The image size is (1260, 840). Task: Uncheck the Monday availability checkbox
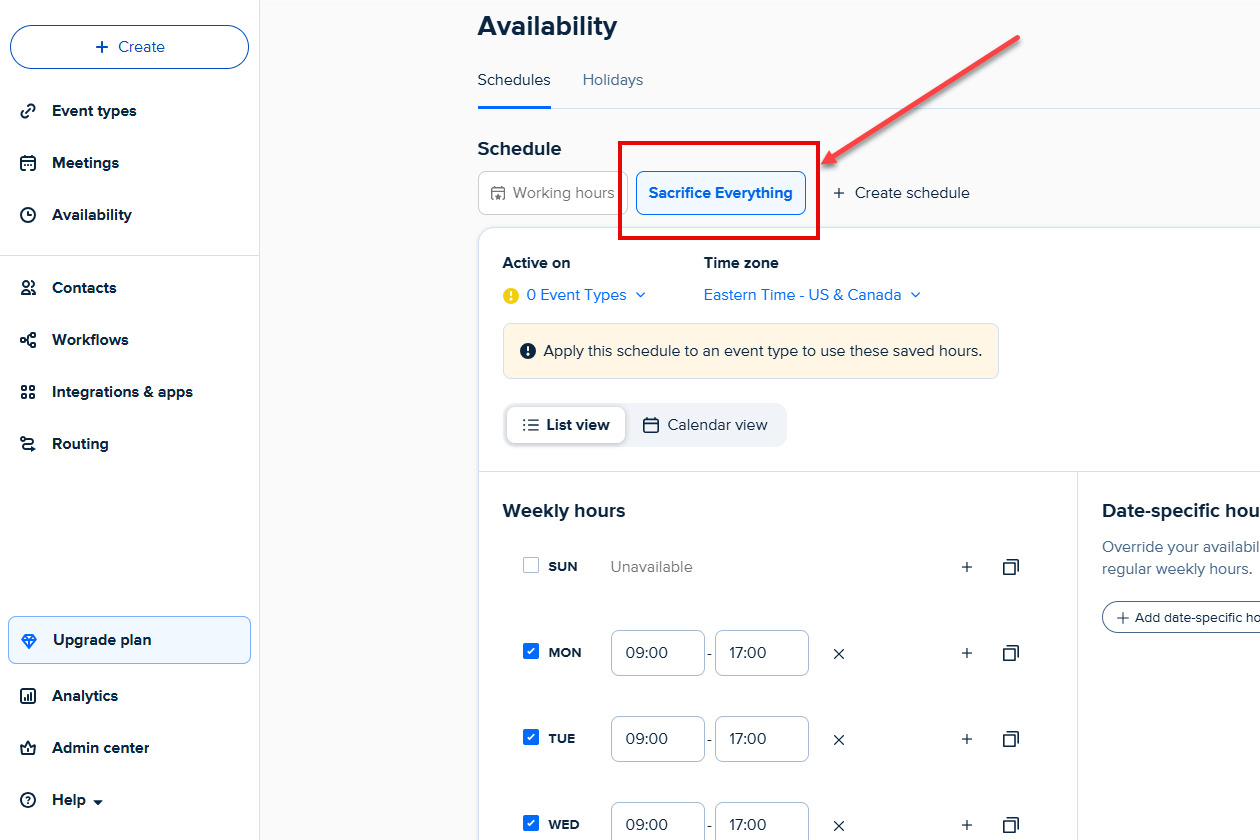point(531,651)
